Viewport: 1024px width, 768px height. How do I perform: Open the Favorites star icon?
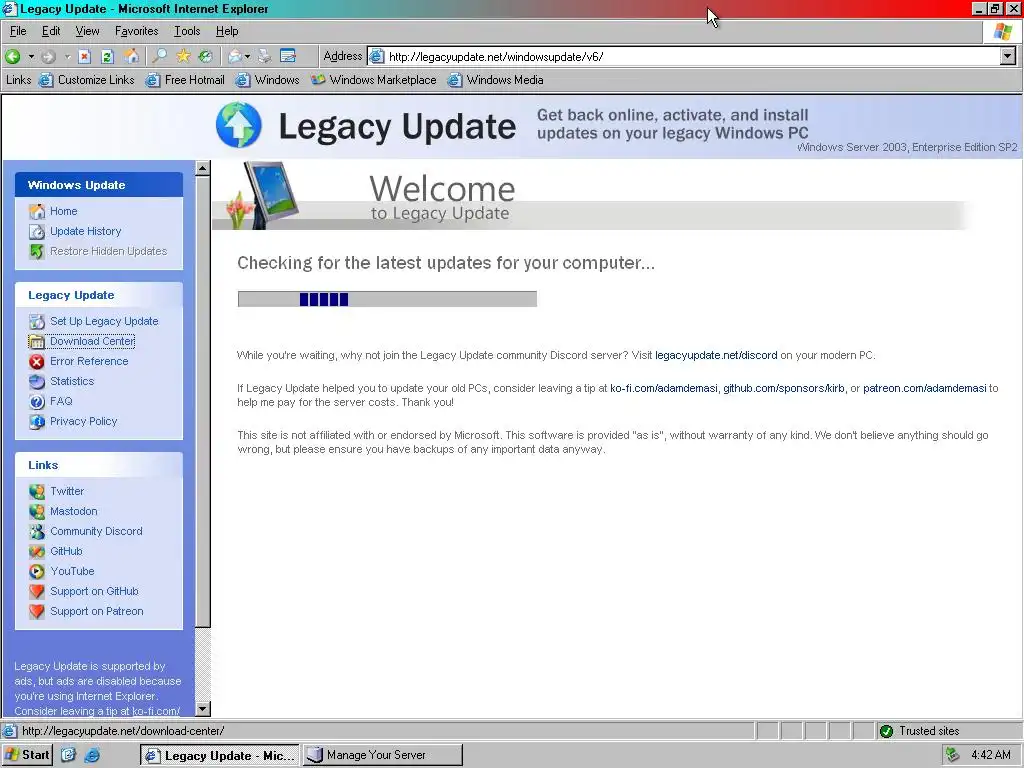(x=183, y=57)
